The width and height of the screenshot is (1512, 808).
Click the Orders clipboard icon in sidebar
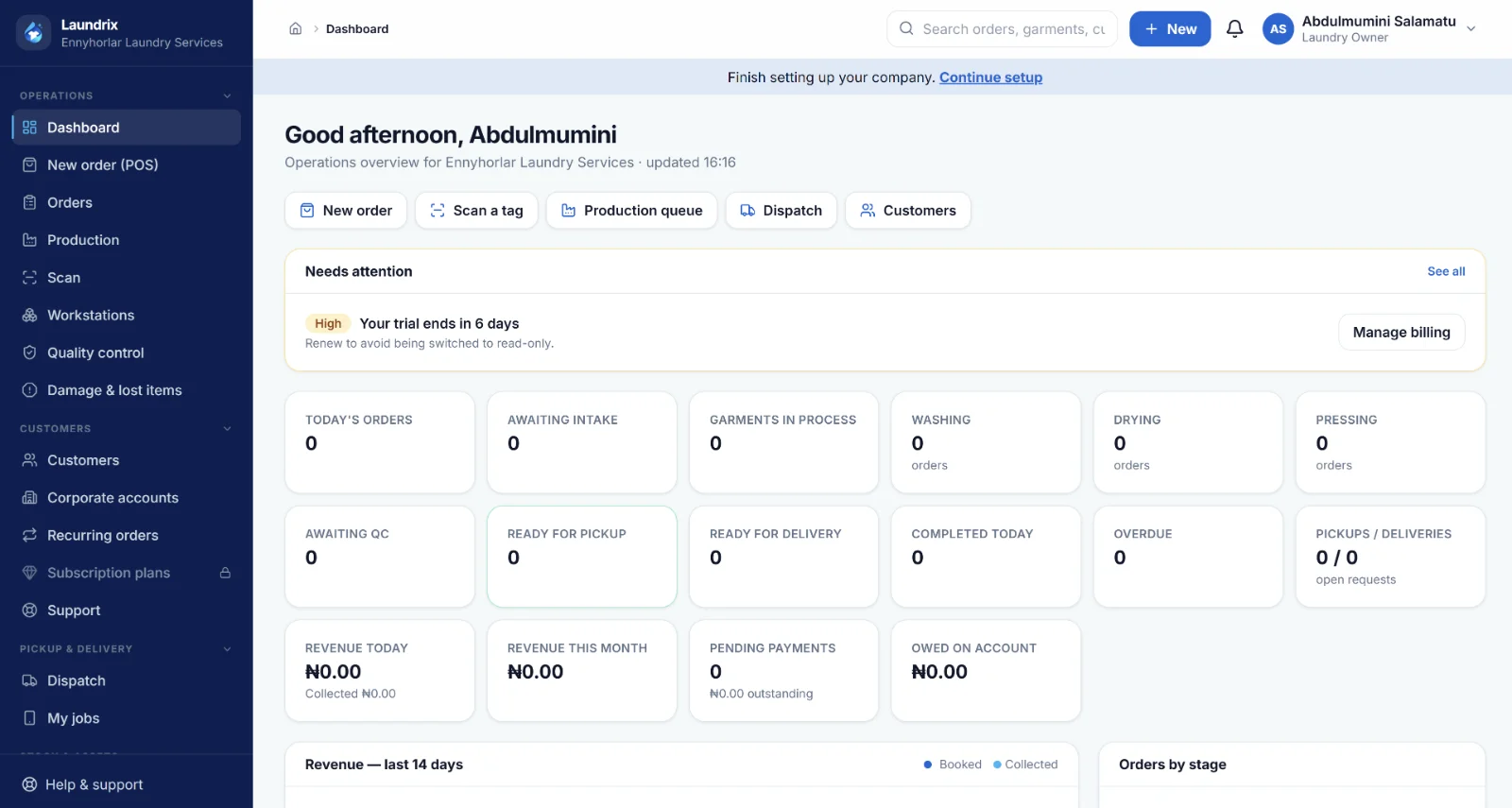29,202
